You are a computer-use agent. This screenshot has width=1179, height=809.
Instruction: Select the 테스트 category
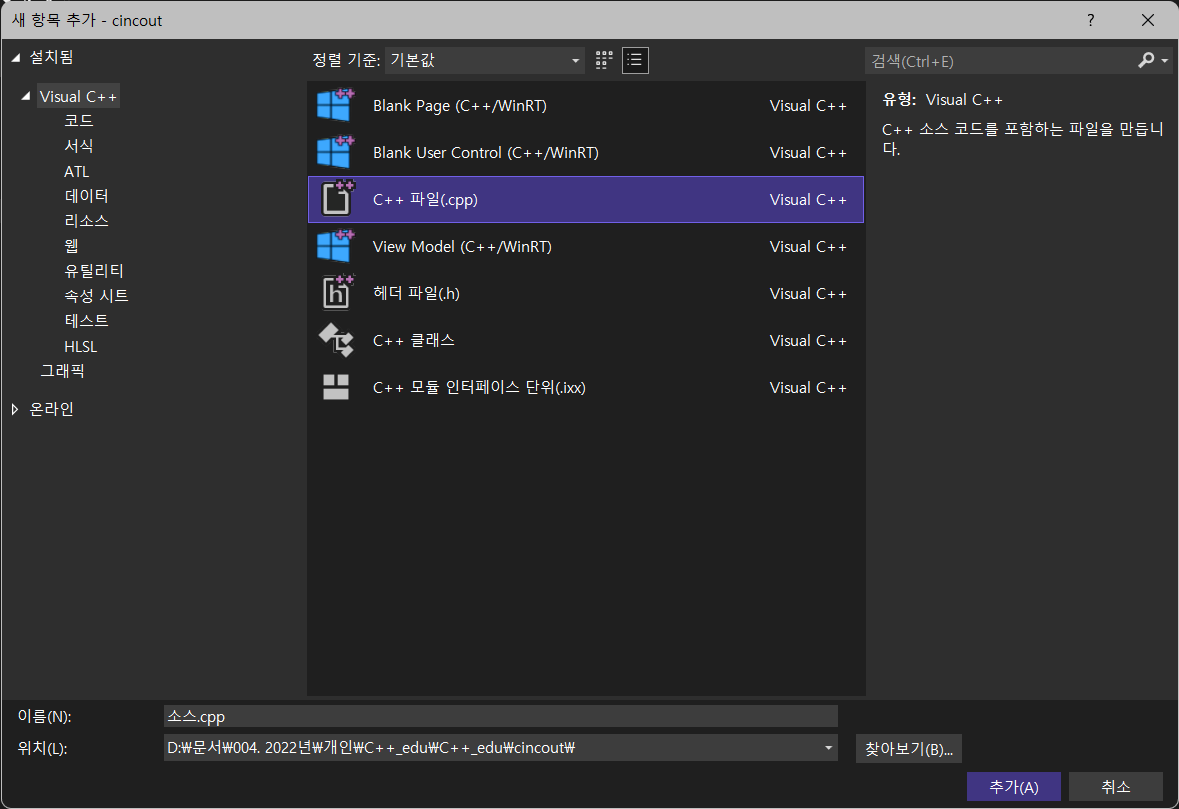pos(86,320)
